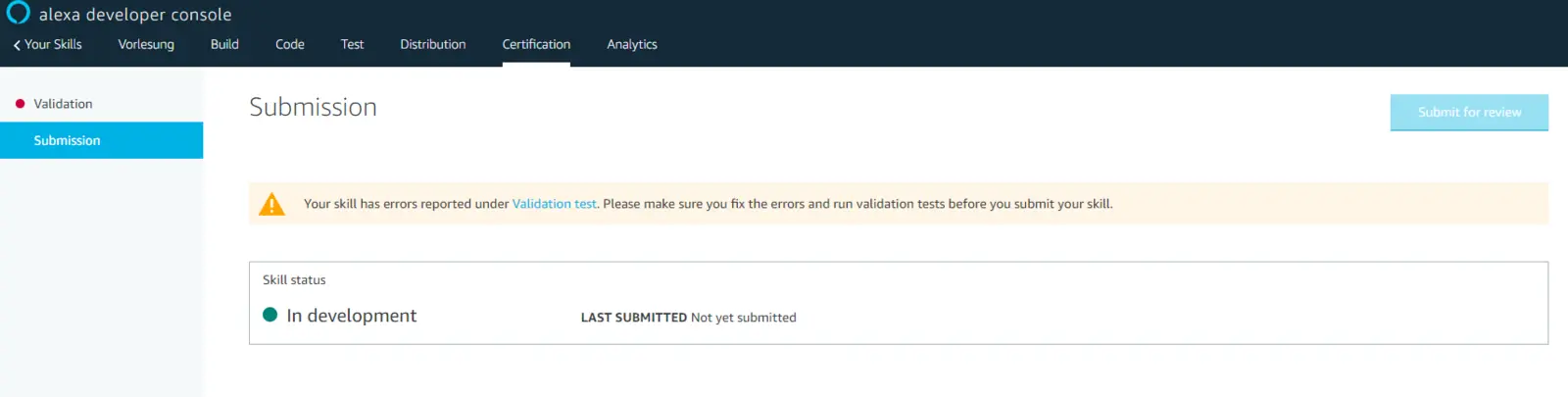This screenshot has width=1568, height=397.
Task: Open the Code tab
Action: [x=289, y=45]
